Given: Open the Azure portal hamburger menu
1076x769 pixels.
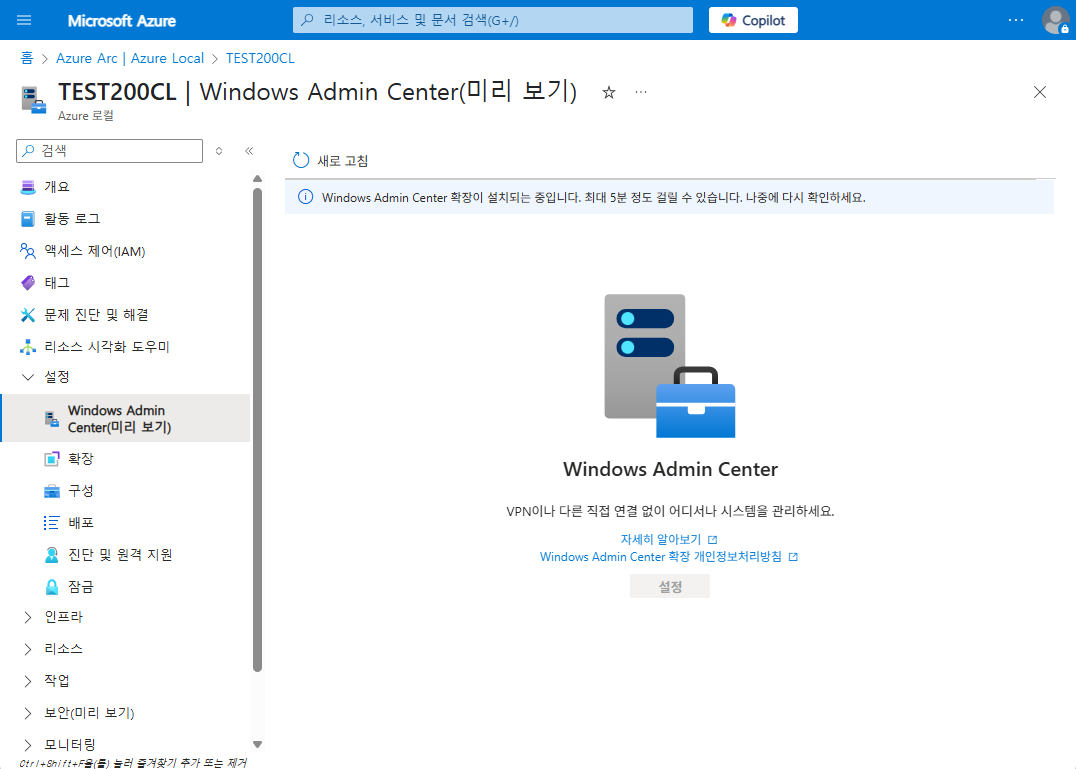Looking at the screenshot, I should click(x=24, y=20).
